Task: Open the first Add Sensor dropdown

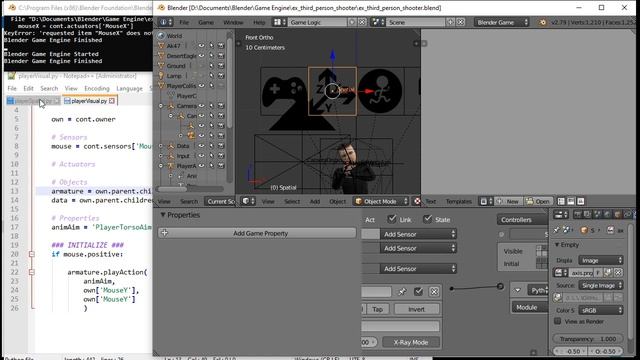Action: click(418, 234)
